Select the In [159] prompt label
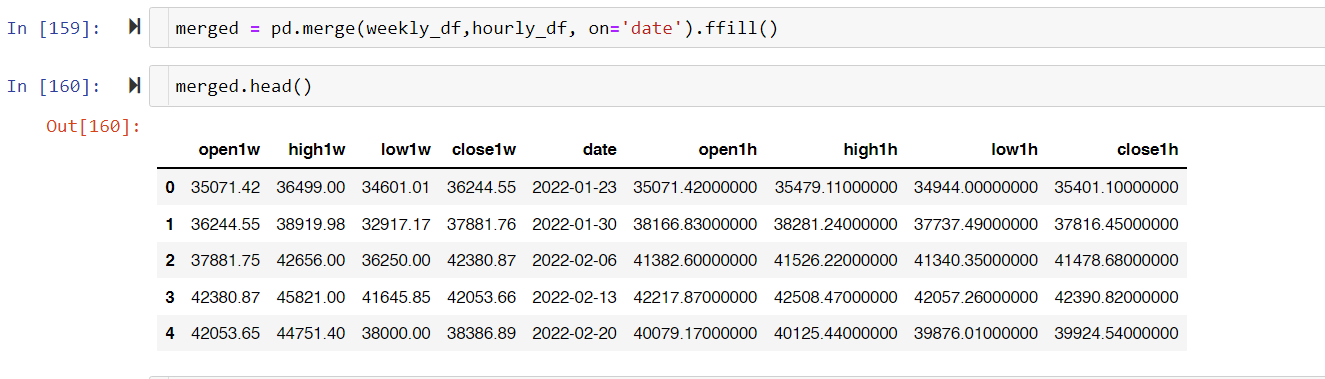 coord(53,28)
